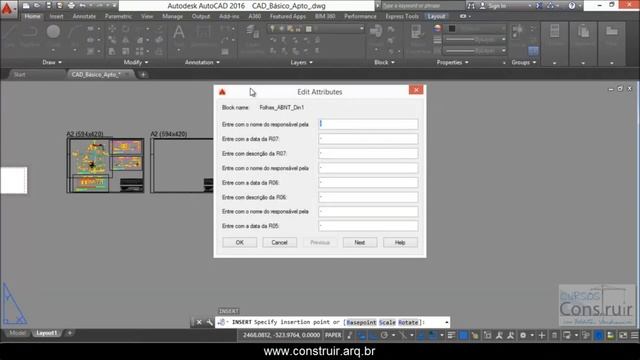This screenshot has height=360, width=640.
Task: Click the first responsável pela name field
Action: (x=368, y=124)
